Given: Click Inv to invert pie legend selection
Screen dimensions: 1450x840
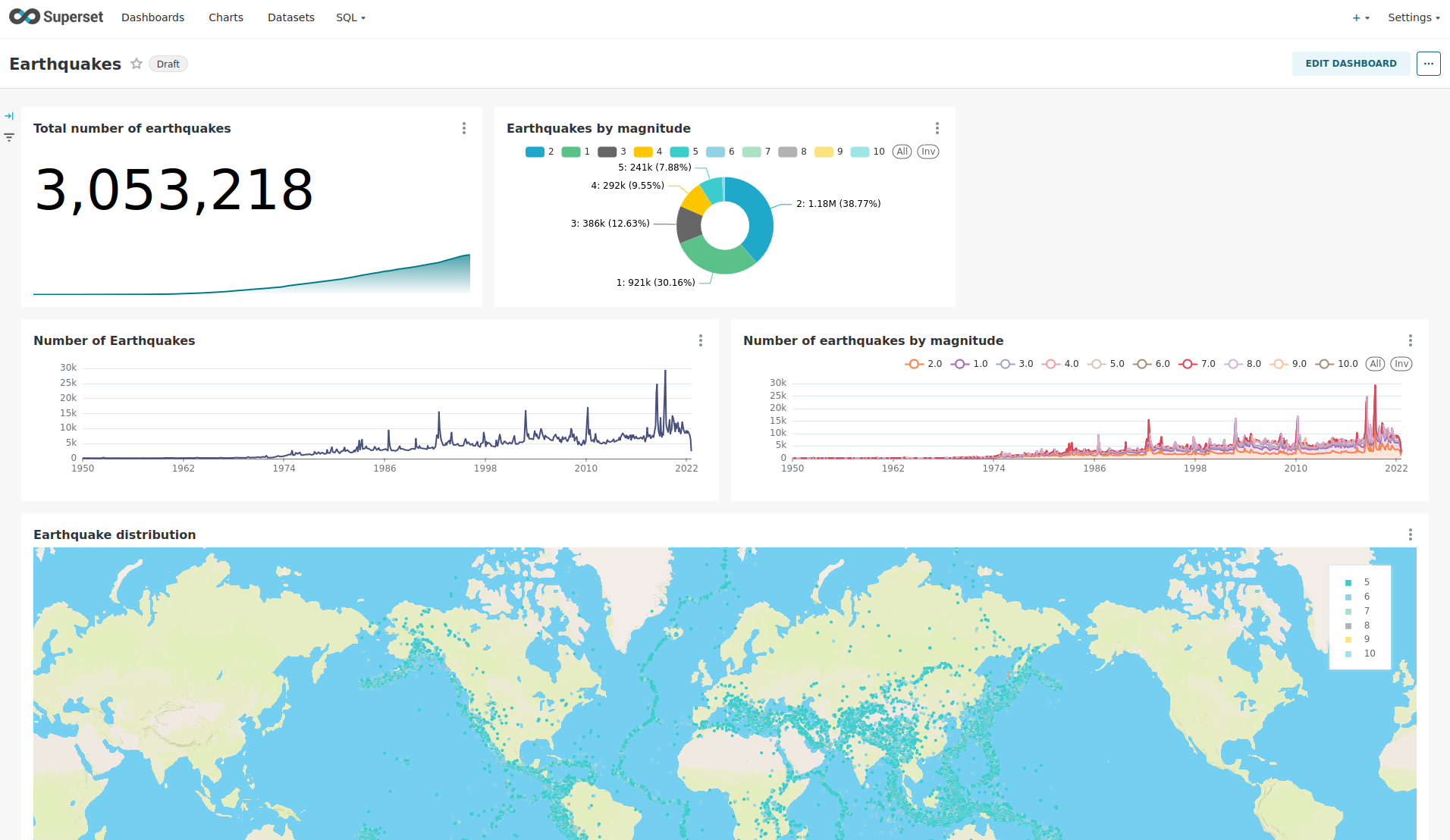Looking at the screenshot, I should tap(928, 152).
